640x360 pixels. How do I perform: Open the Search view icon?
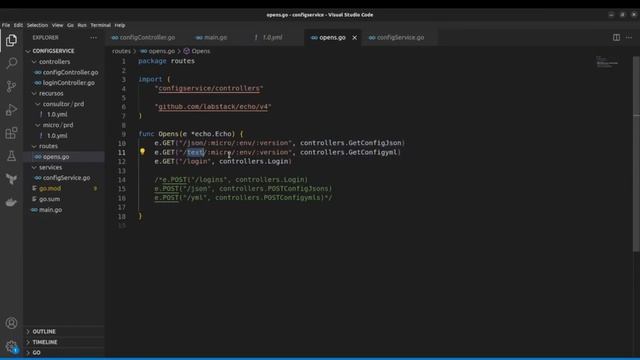(x=11, y=63)
